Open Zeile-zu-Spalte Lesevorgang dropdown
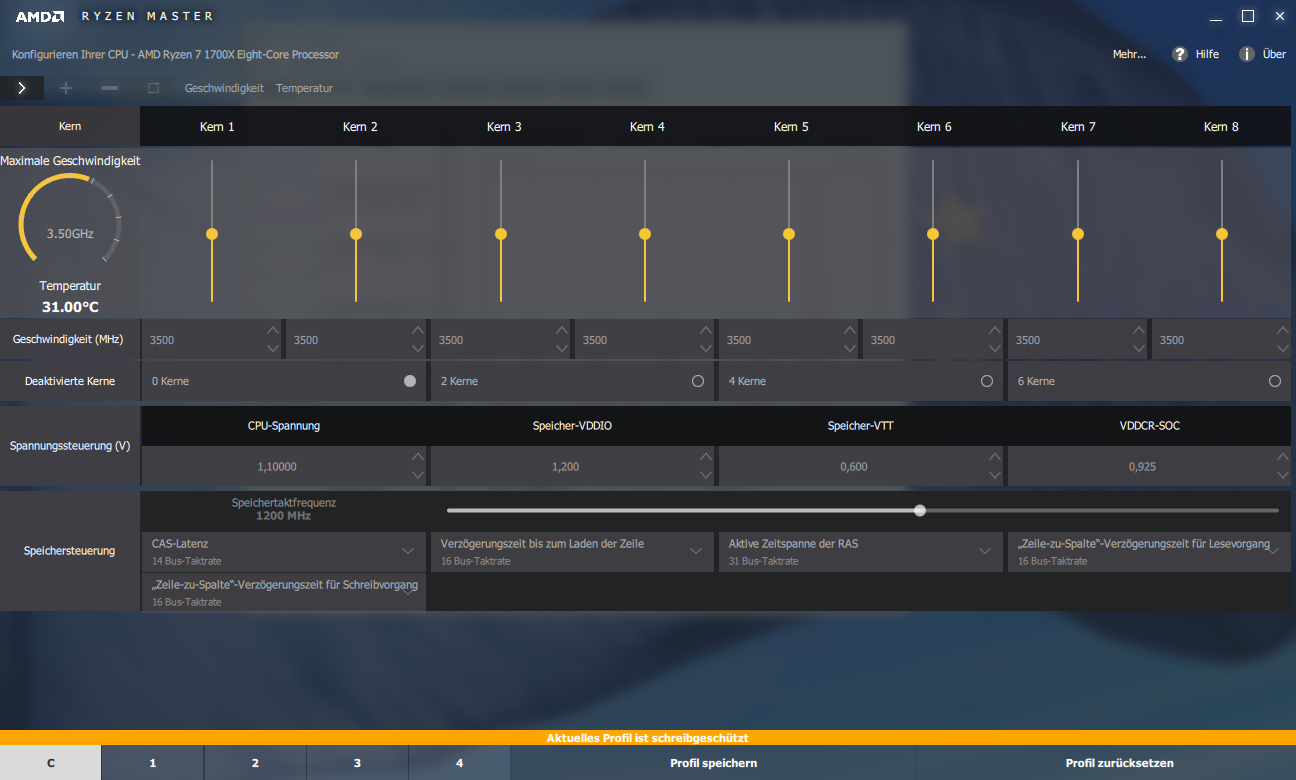Viewport: 1296px width, 780px height. (1149, 552)
